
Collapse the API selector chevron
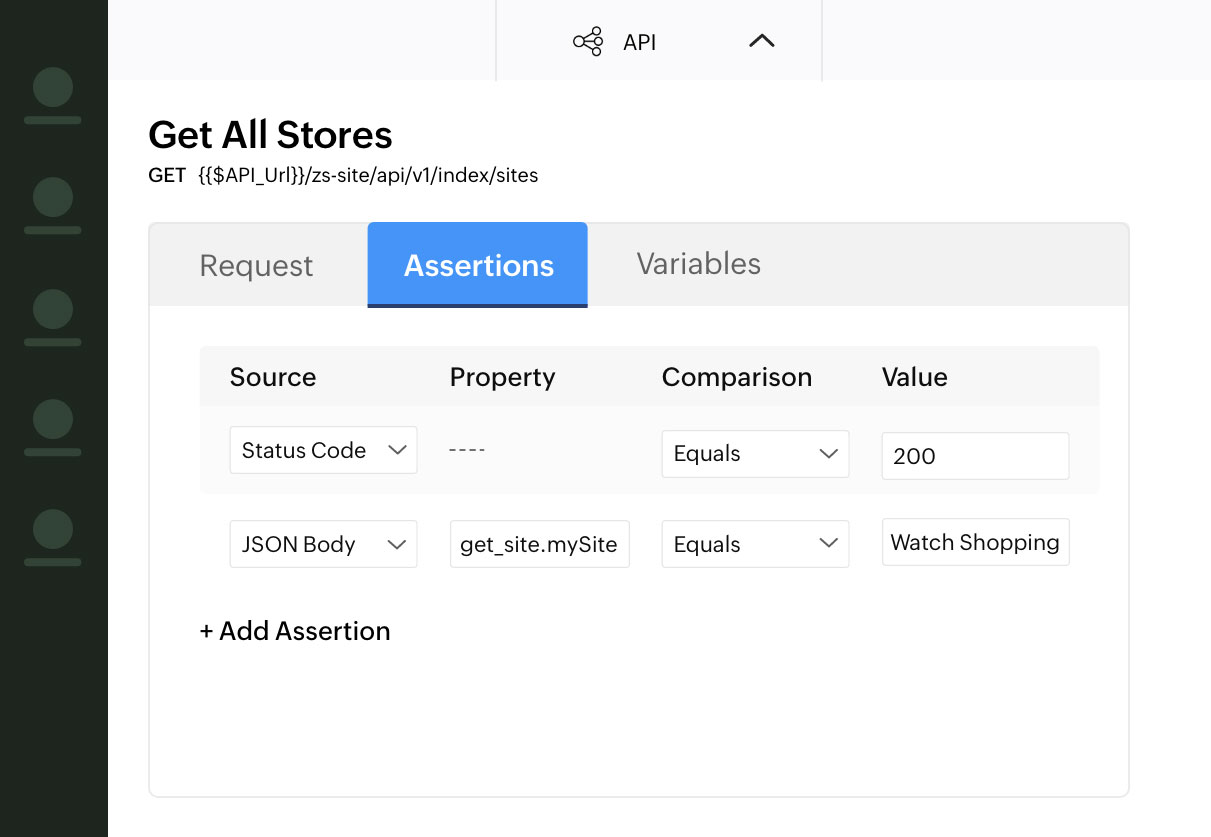(762, 41)
